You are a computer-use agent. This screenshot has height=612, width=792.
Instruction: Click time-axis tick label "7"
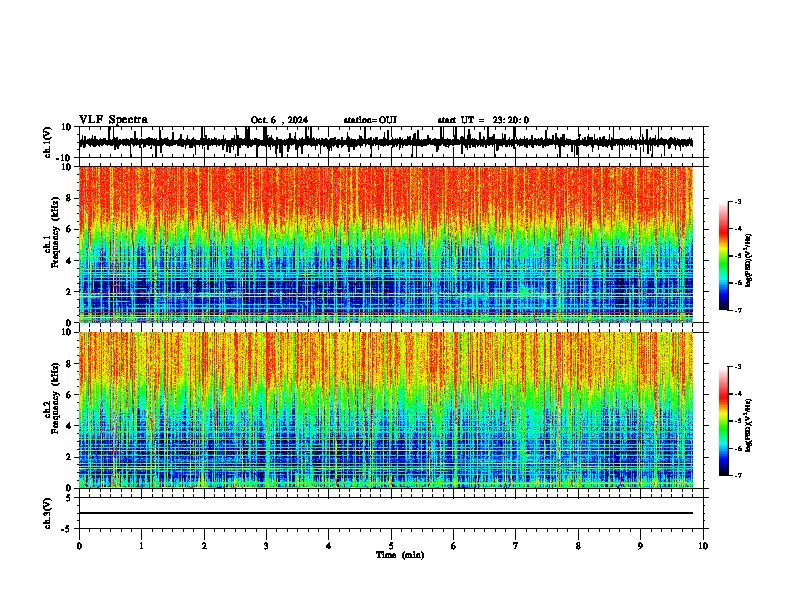point(516,546)
